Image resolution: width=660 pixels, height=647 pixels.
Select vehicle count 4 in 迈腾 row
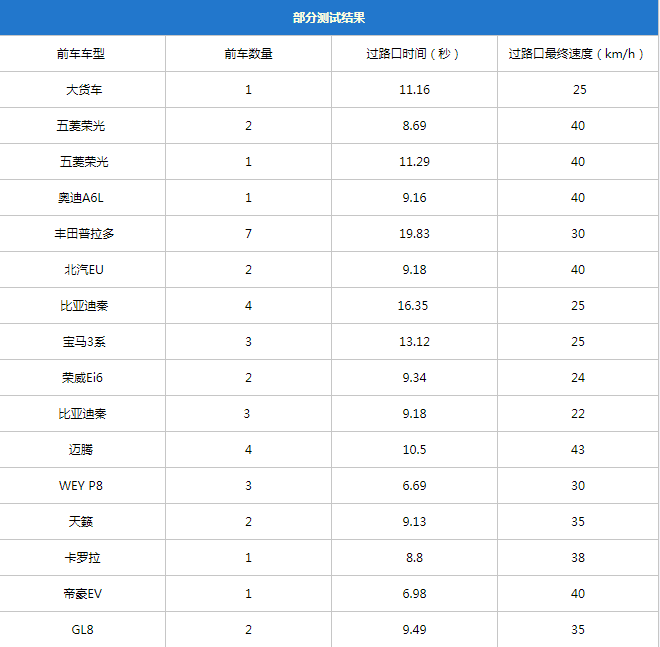pyautogui.click(x=248, y=450)
